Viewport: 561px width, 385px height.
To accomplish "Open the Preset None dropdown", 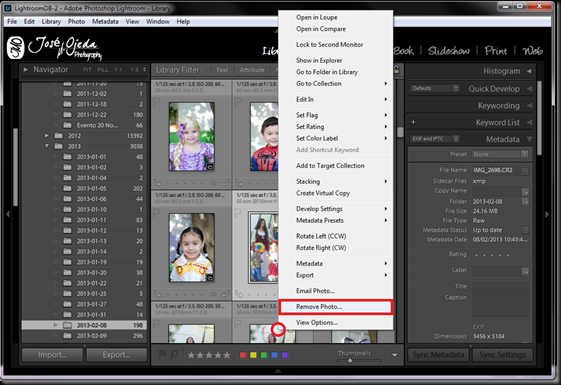I will [499, 154].
